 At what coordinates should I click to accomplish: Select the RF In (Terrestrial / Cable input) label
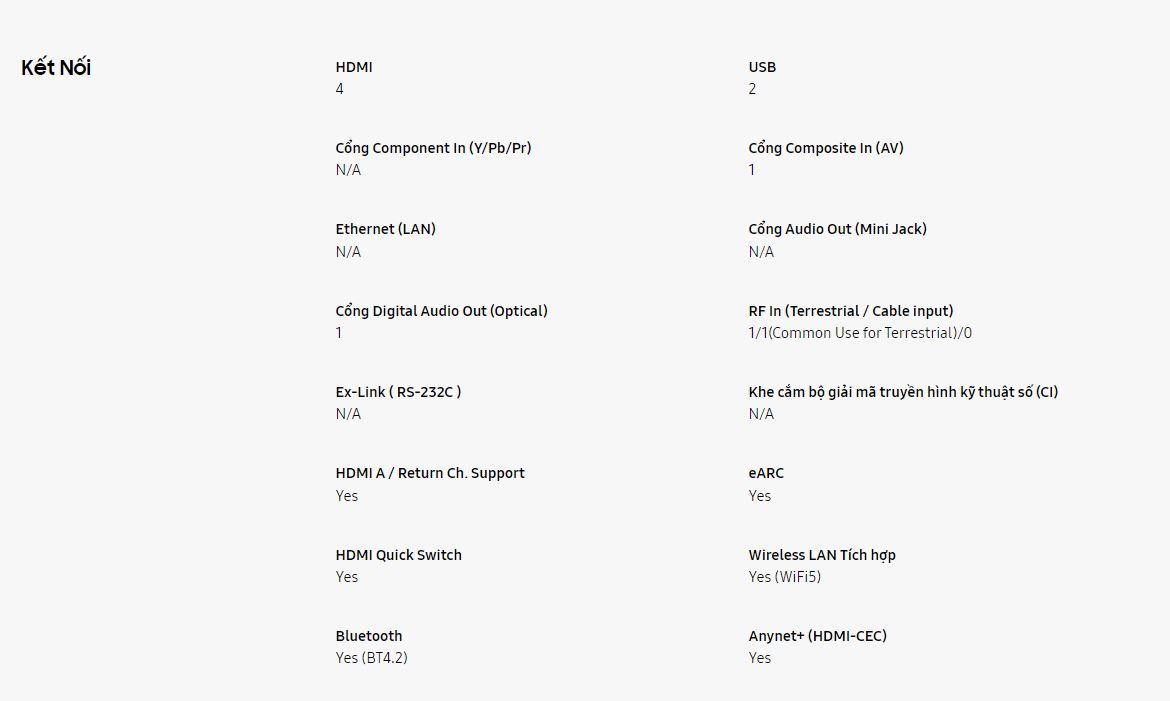pos(851,311)
